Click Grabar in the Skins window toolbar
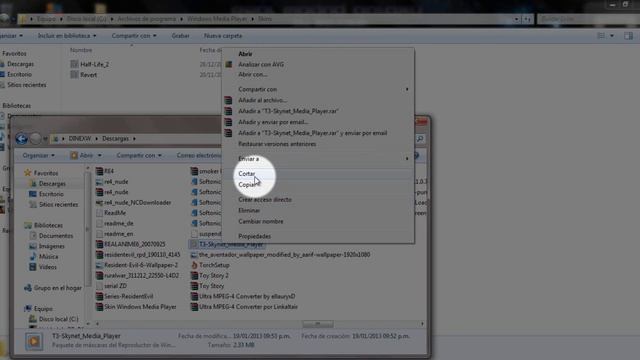Image resolution: width=640 pixels, height=360 pixels. point(180,36)
